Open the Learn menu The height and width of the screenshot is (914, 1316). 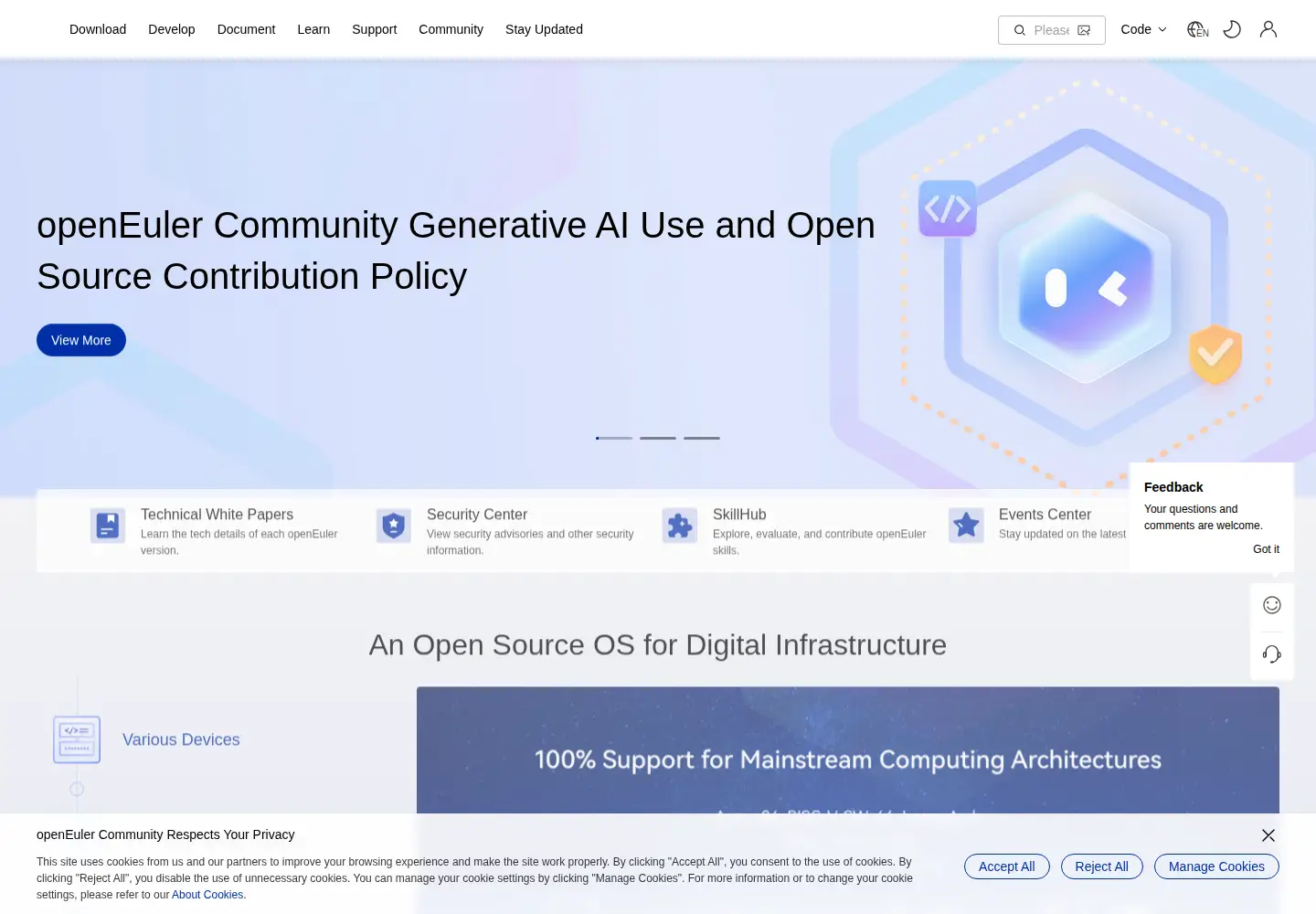[x=313, y=29]
